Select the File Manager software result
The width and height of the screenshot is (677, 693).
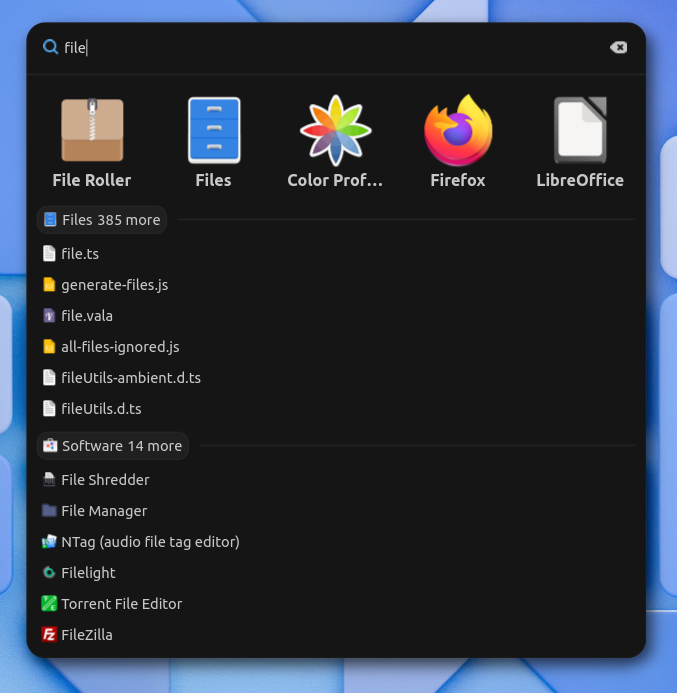point(336,510)
